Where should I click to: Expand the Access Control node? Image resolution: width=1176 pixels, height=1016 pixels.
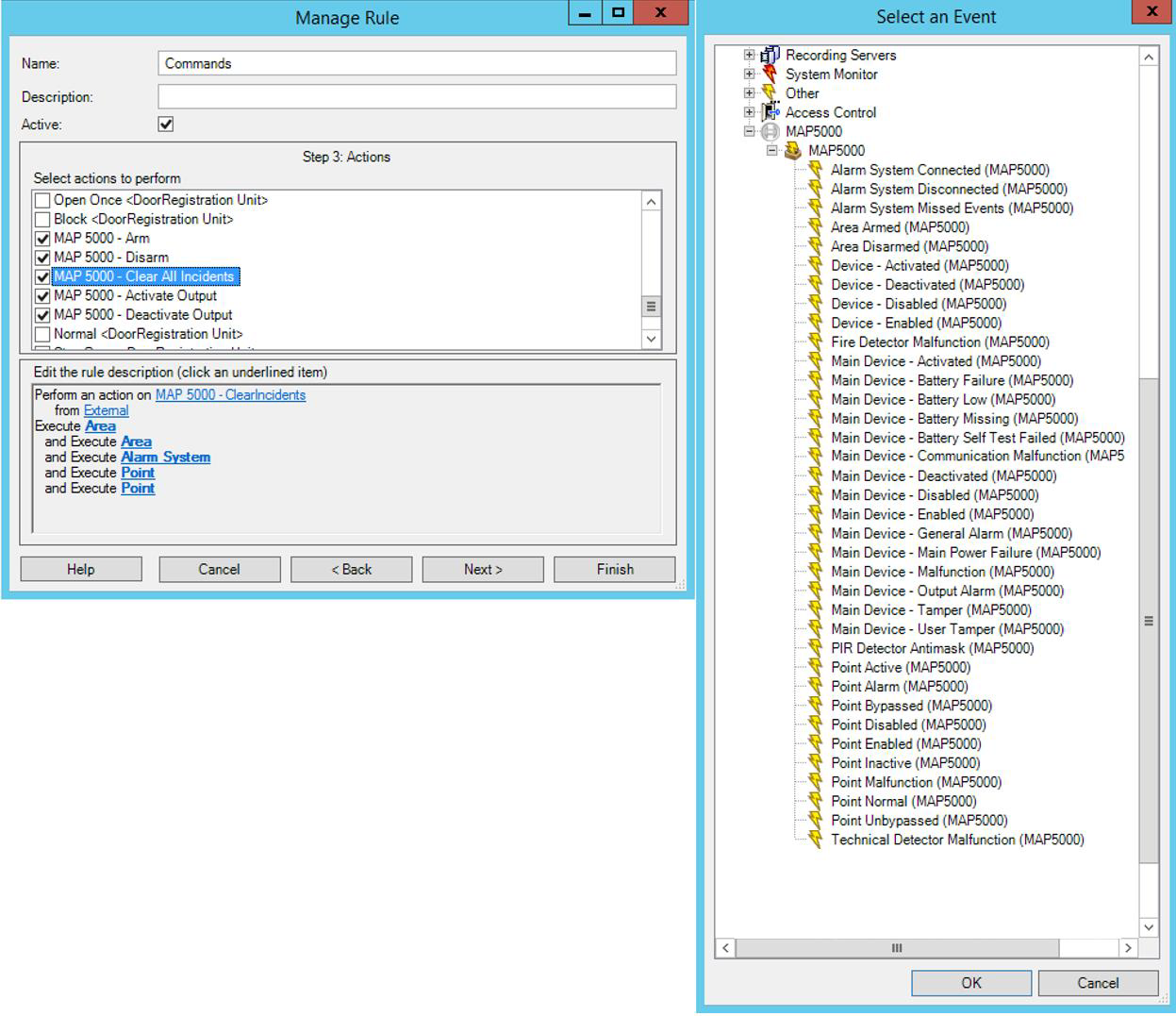750,112
